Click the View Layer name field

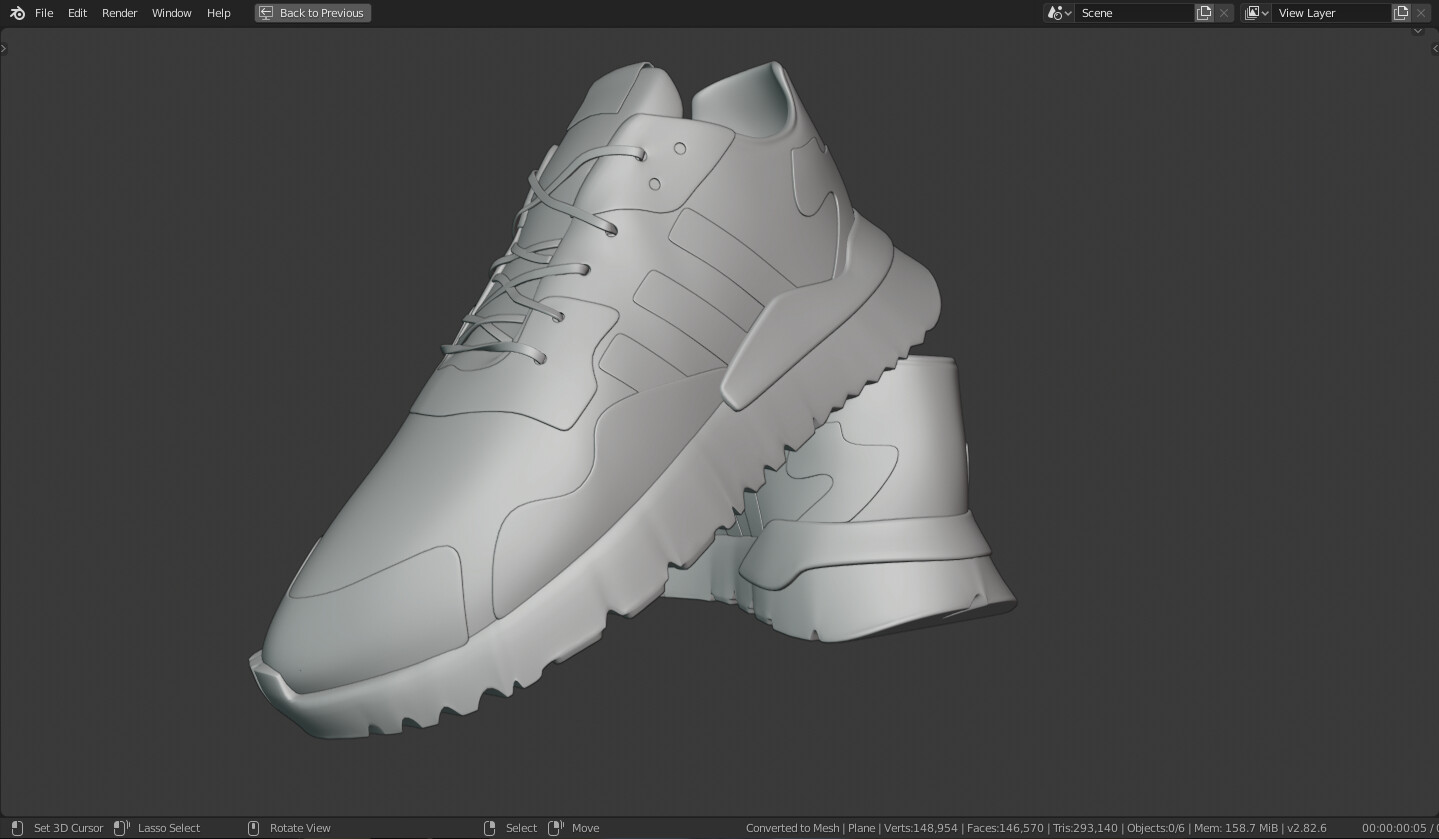[x=1332, y=13]
